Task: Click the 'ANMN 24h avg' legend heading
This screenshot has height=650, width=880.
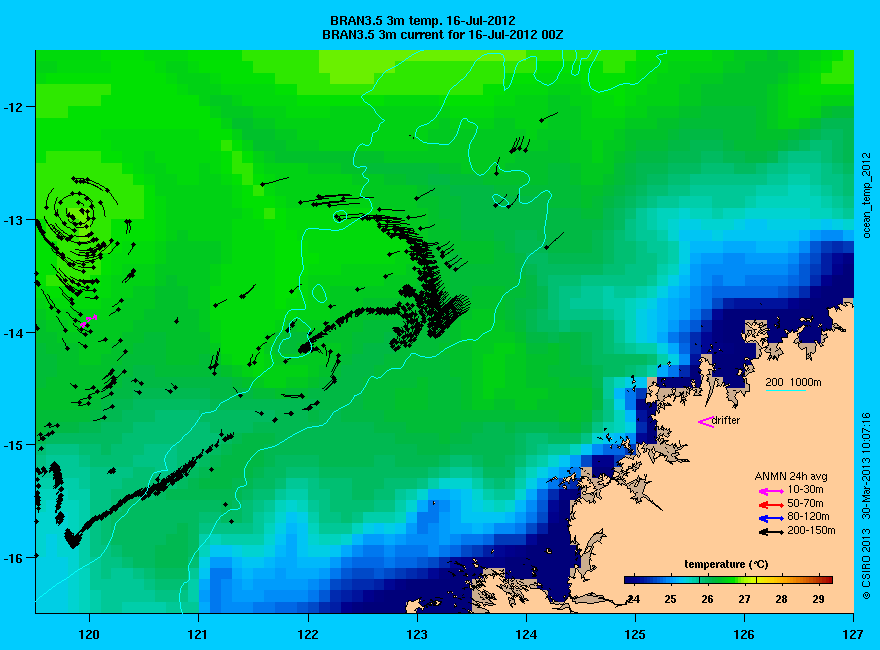Action: pyautogui.click(x=791, y=477)
